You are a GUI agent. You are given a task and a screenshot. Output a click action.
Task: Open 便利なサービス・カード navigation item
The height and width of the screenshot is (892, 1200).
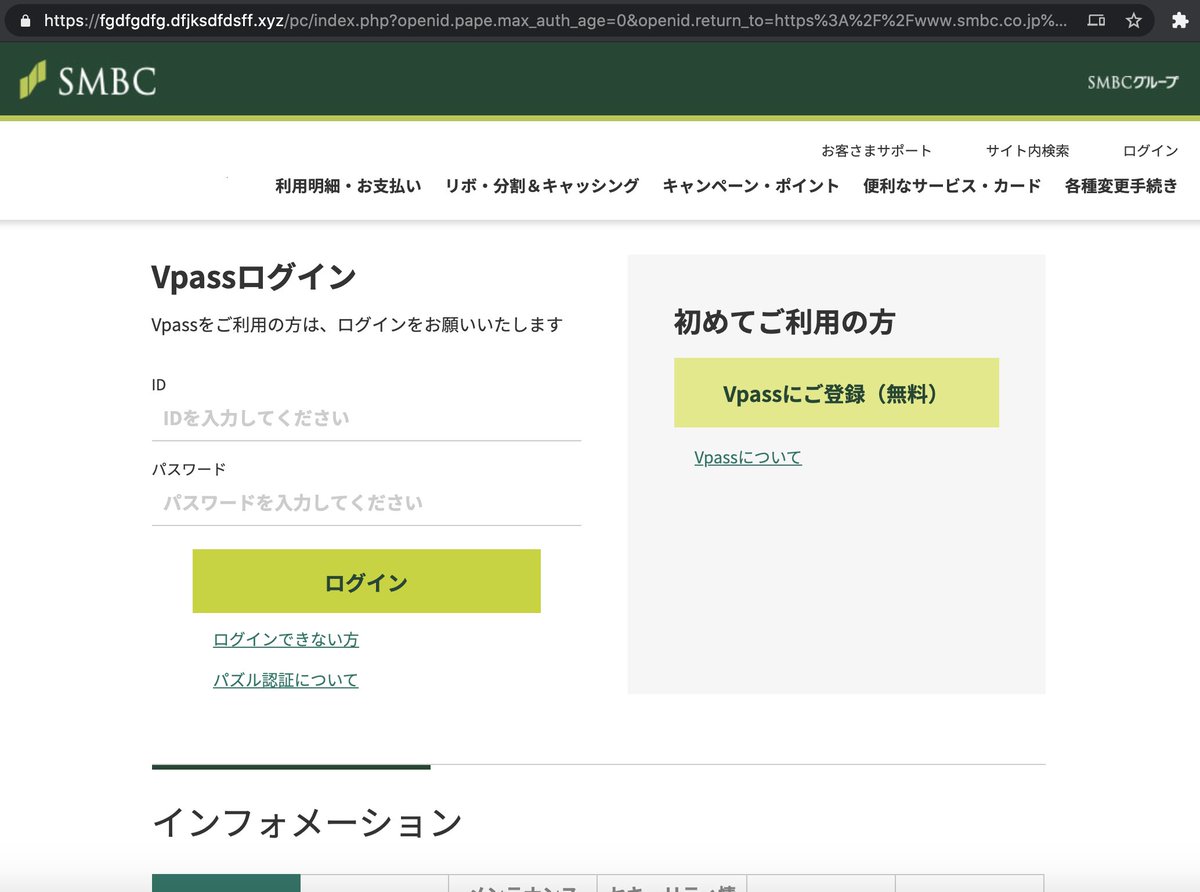point(952,186)
